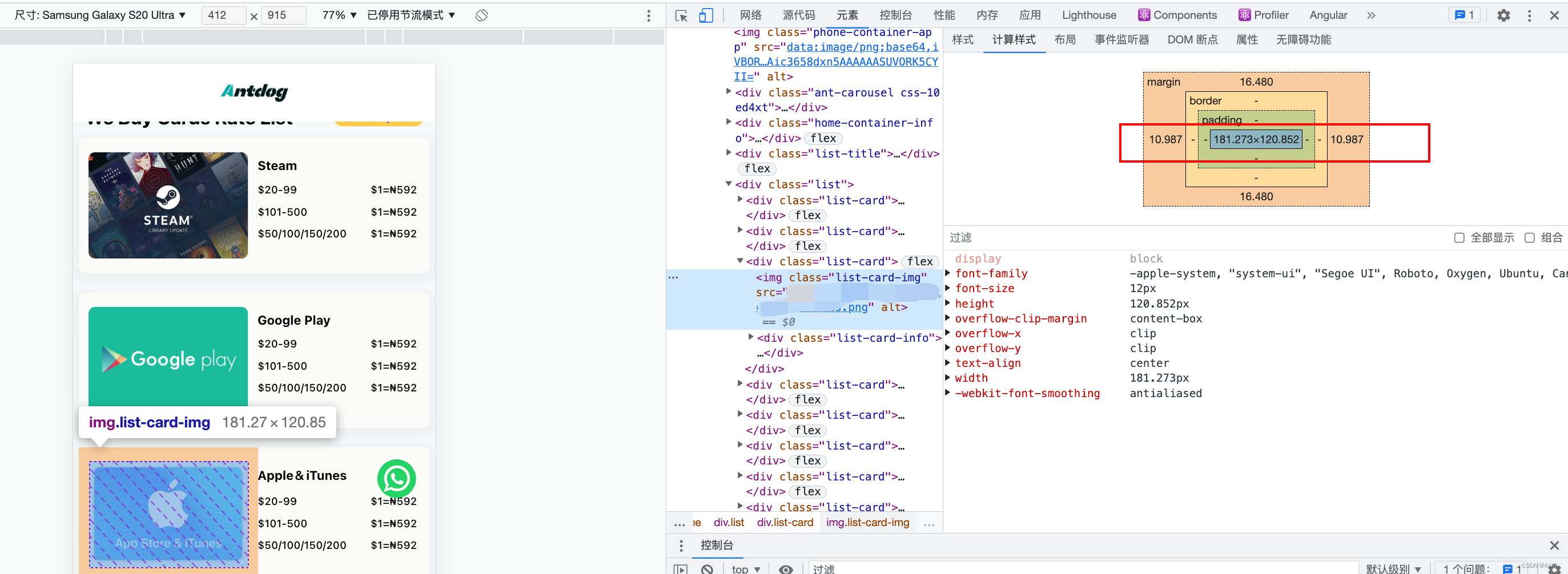
Task: Expand the list-card-info div node
Action: (750, 337)
